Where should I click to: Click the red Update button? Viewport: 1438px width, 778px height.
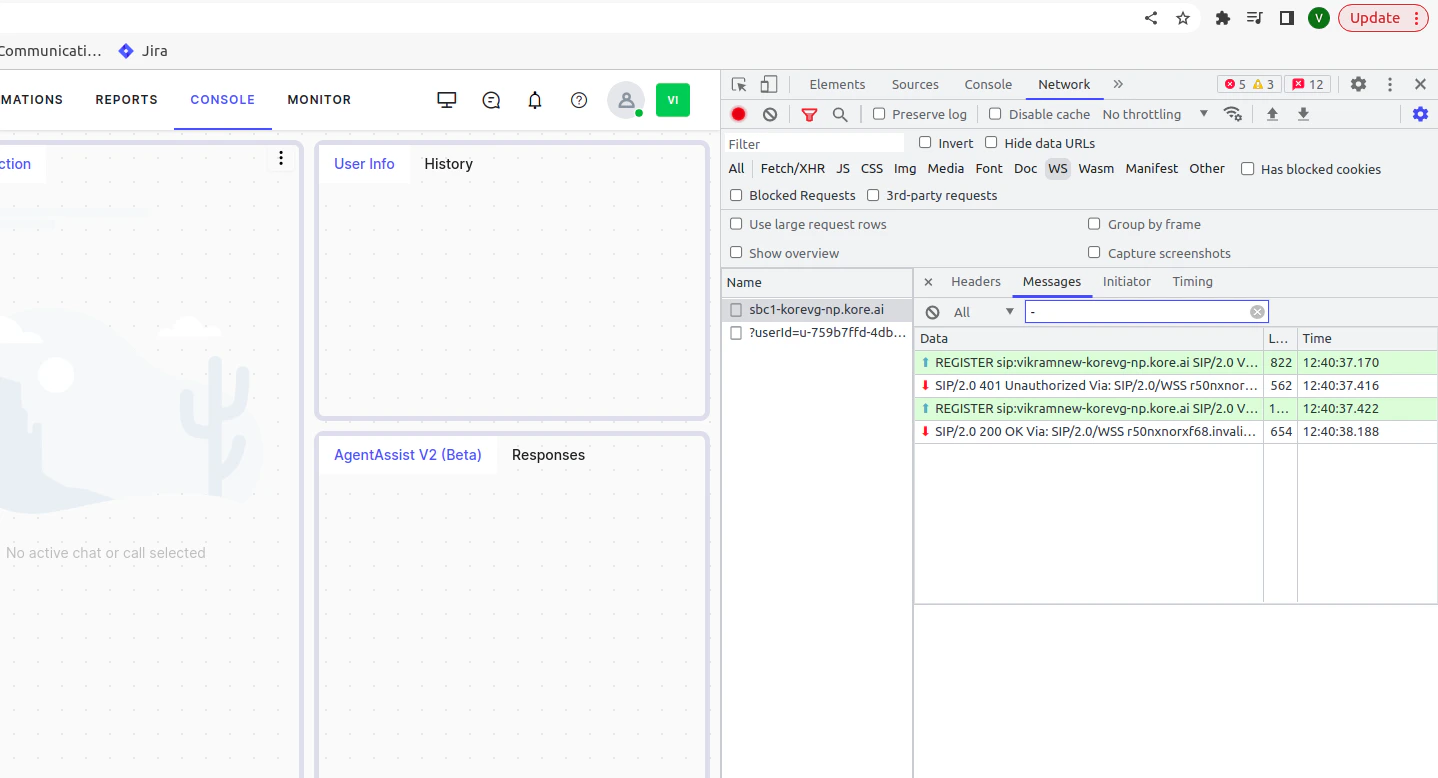pyautogui.click(x=1377, y=17)
